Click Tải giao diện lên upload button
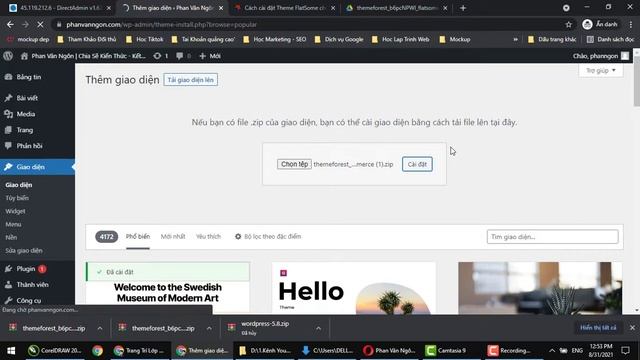Image resolution: width=640 pixels, height=360 pixels. click(191, 80)
